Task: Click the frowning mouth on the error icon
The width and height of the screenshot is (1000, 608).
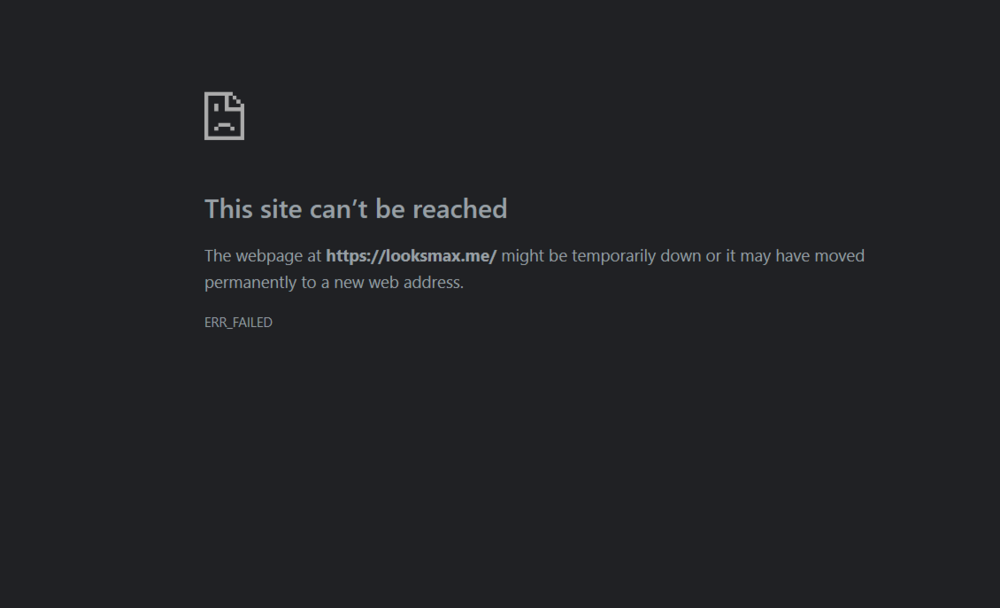Action: [x=224, y=127]
